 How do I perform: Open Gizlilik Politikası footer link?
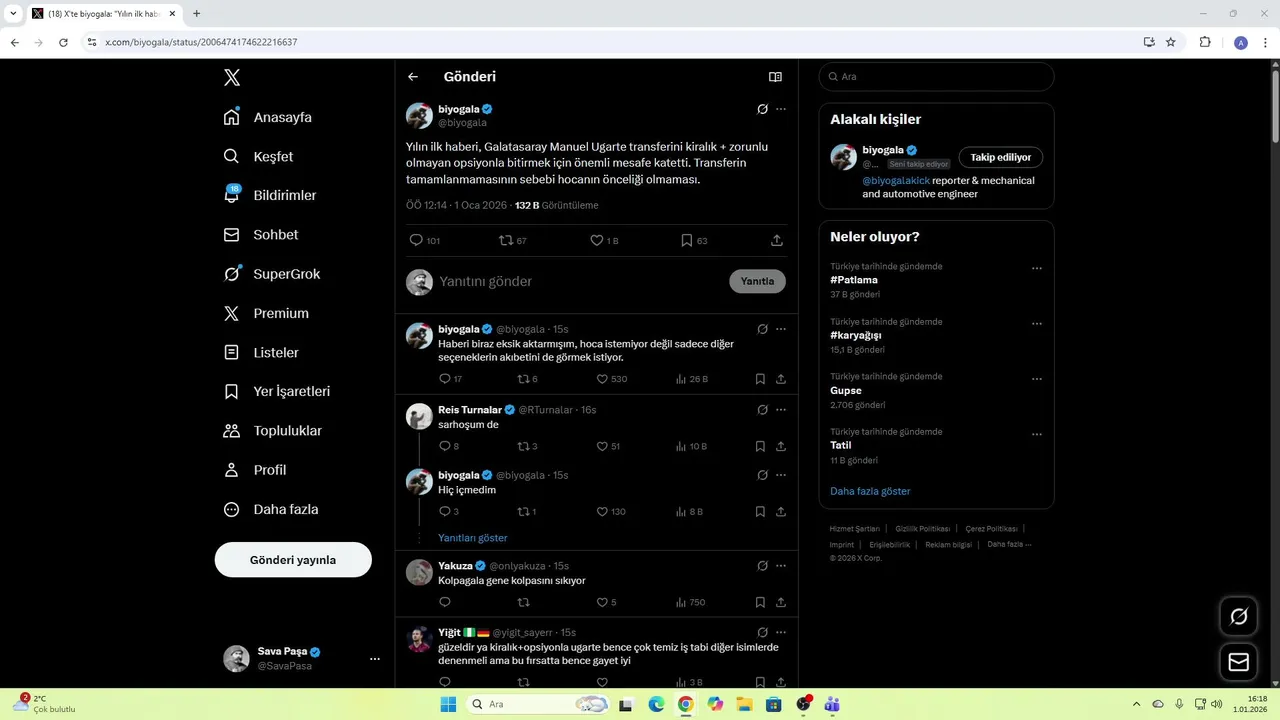pyautogui.click(x=922, y=529)
